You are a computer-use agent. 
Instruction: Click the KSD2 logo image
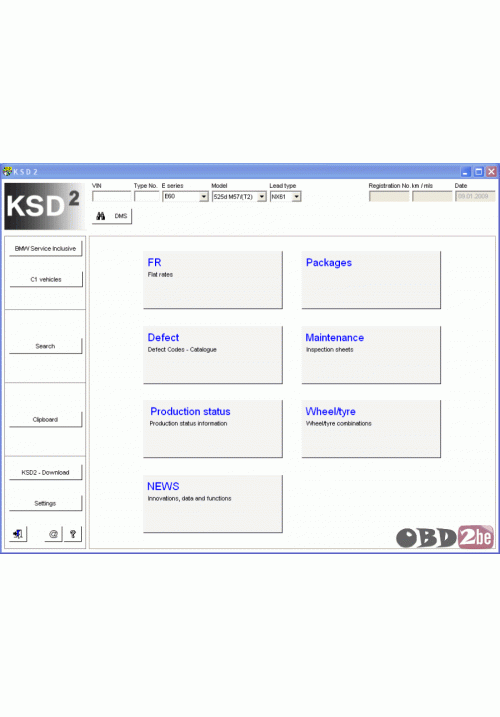pos(44,206)
